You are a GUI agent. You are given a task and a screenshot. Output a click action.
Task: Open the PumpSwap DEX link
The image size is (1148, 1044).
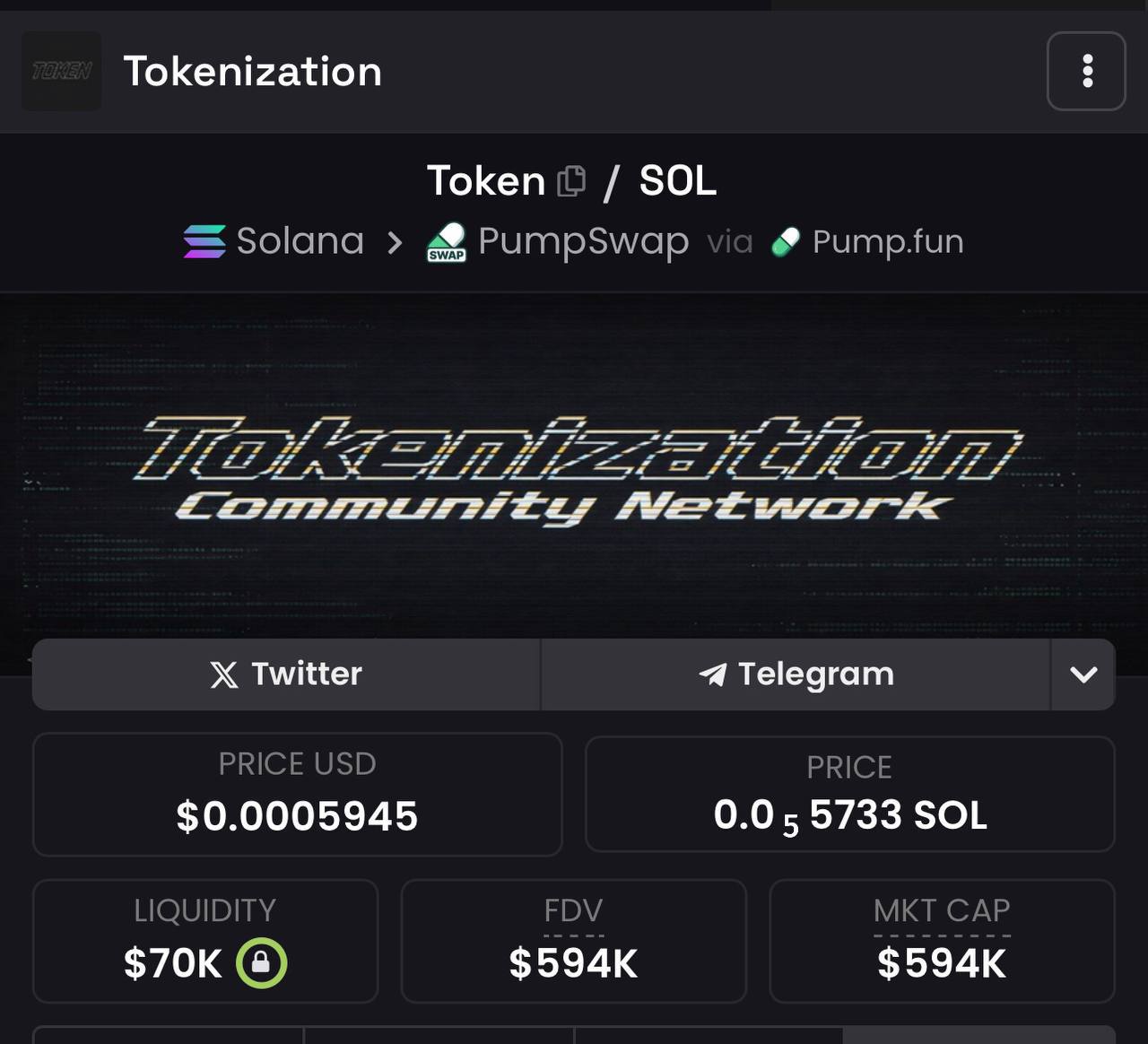(583, 241)
